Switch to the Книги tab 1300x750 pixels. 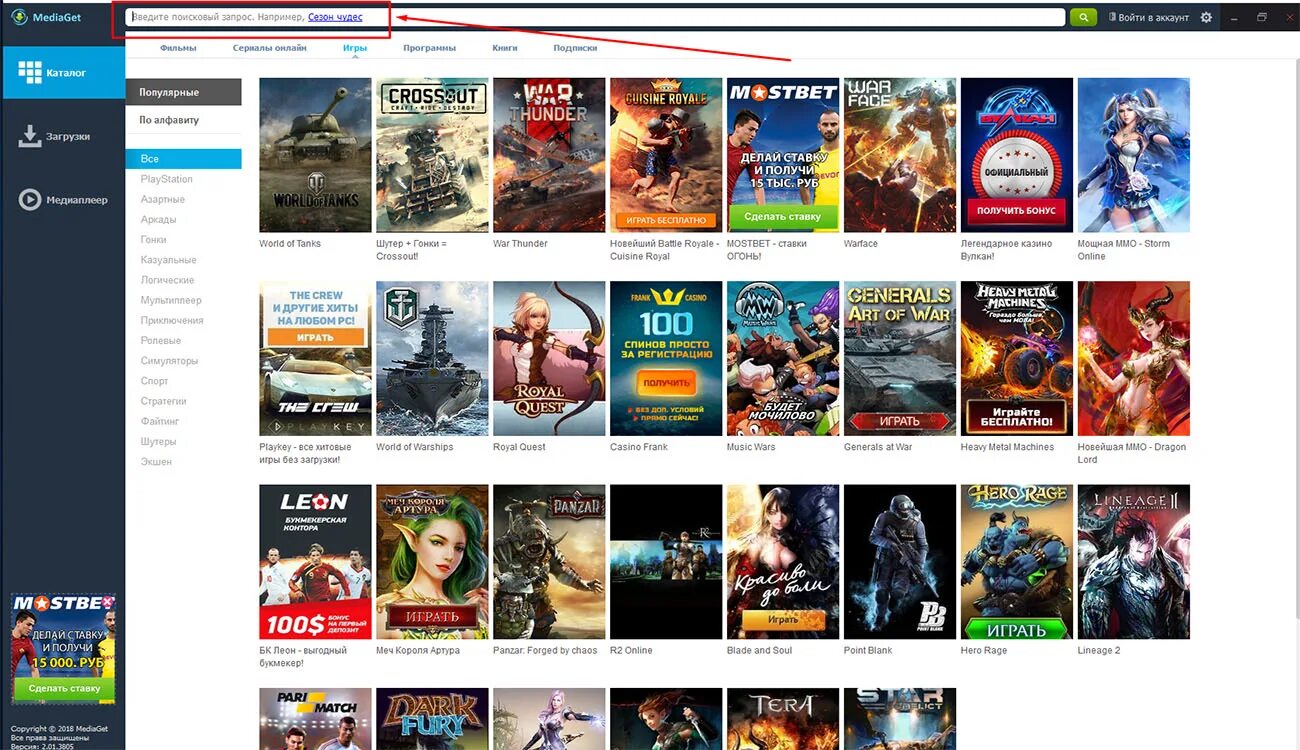tap(505, 48)
